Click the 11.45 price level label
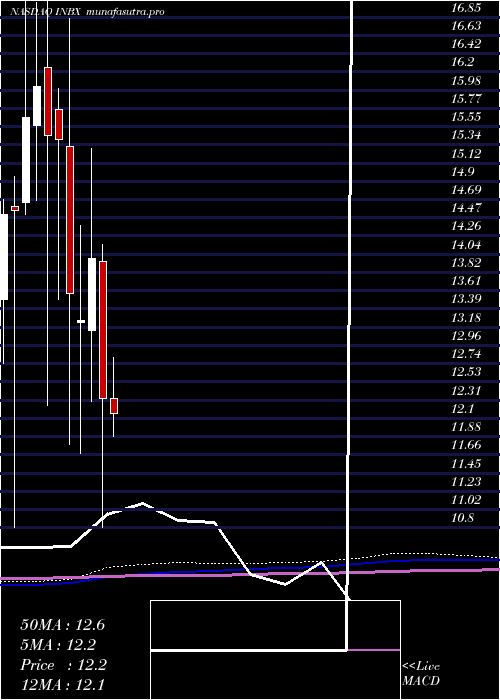This screenshot has width=500, height=700. [466, 464]
